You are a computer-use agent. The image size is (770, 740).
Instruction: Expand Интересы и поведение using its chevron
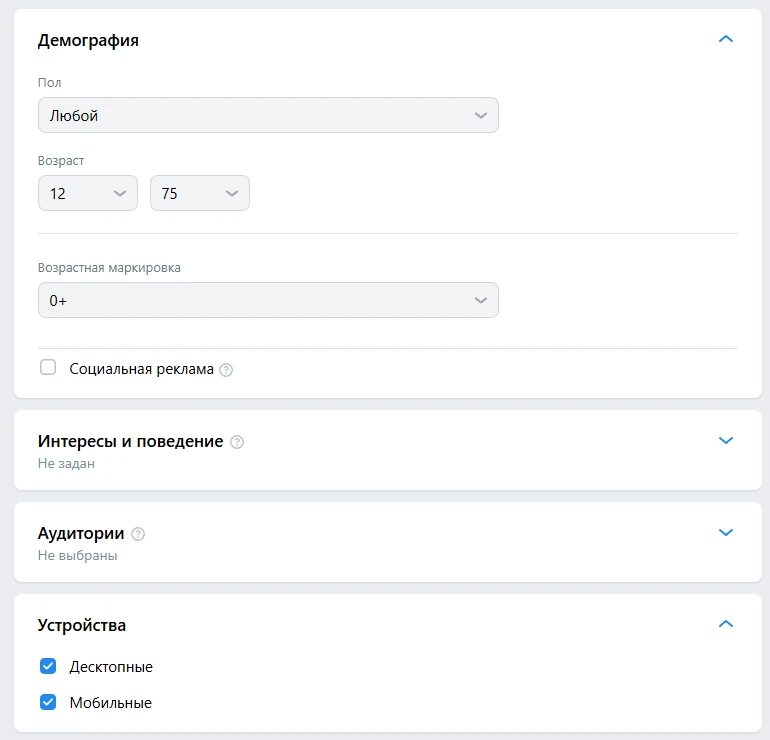pos(726,441)
